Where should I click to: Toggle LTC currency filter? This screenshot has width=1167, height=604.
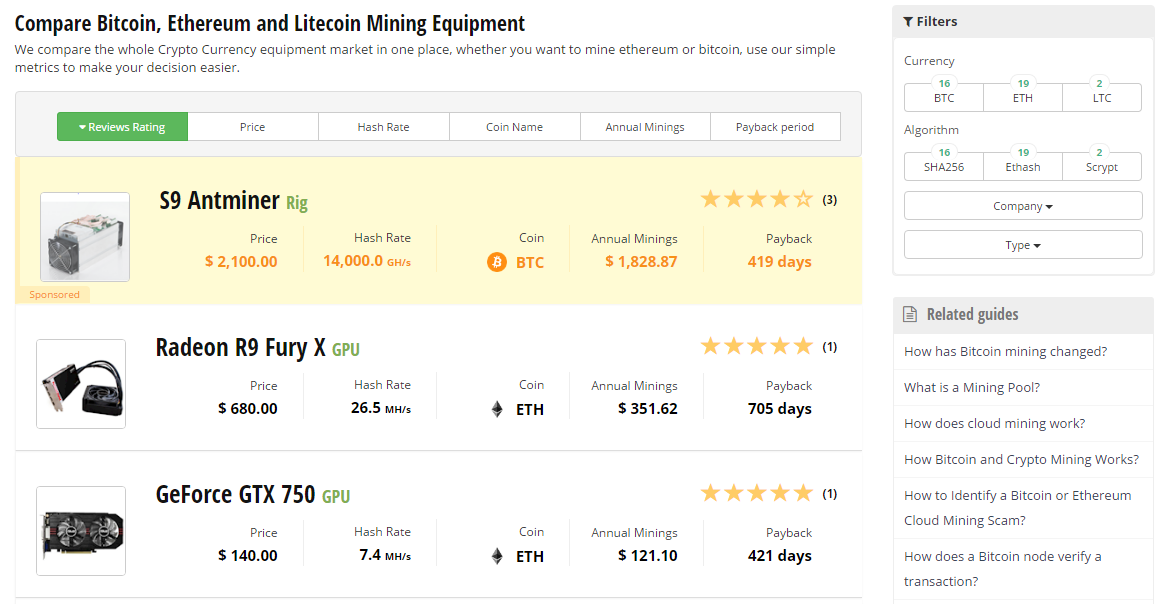click(1102, 97)
